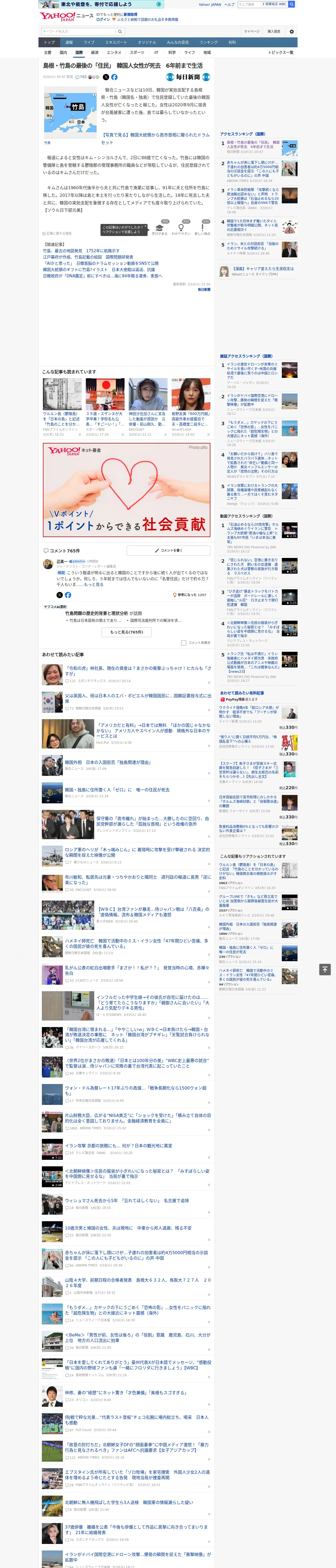The image size is (336, 1568).
Task: Open related article 江戸幕府が作成、竹島記載の絵図
Action: 88,257
